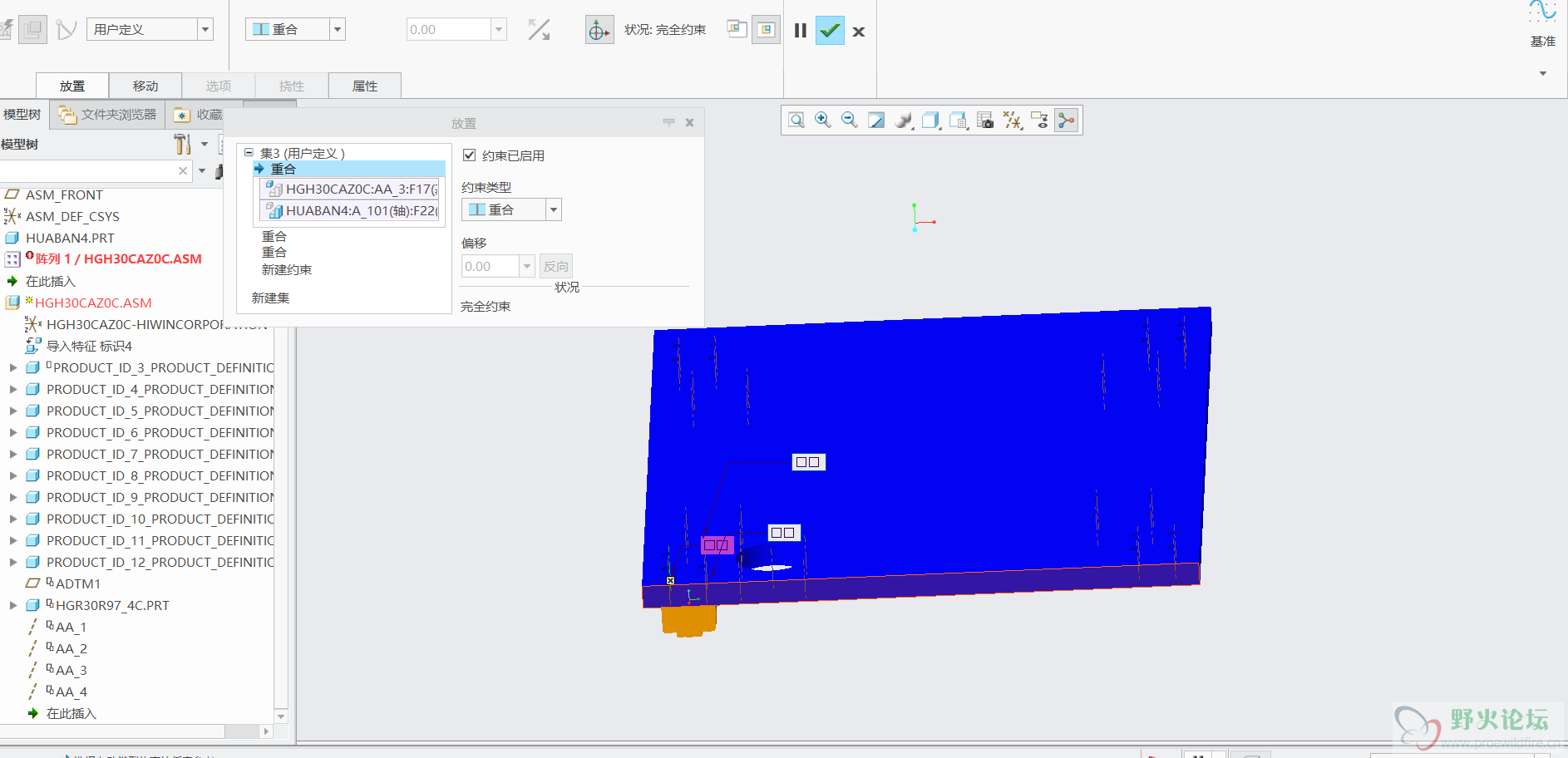
Task: Click the Repaint screen icon
Action: point(876,121)
